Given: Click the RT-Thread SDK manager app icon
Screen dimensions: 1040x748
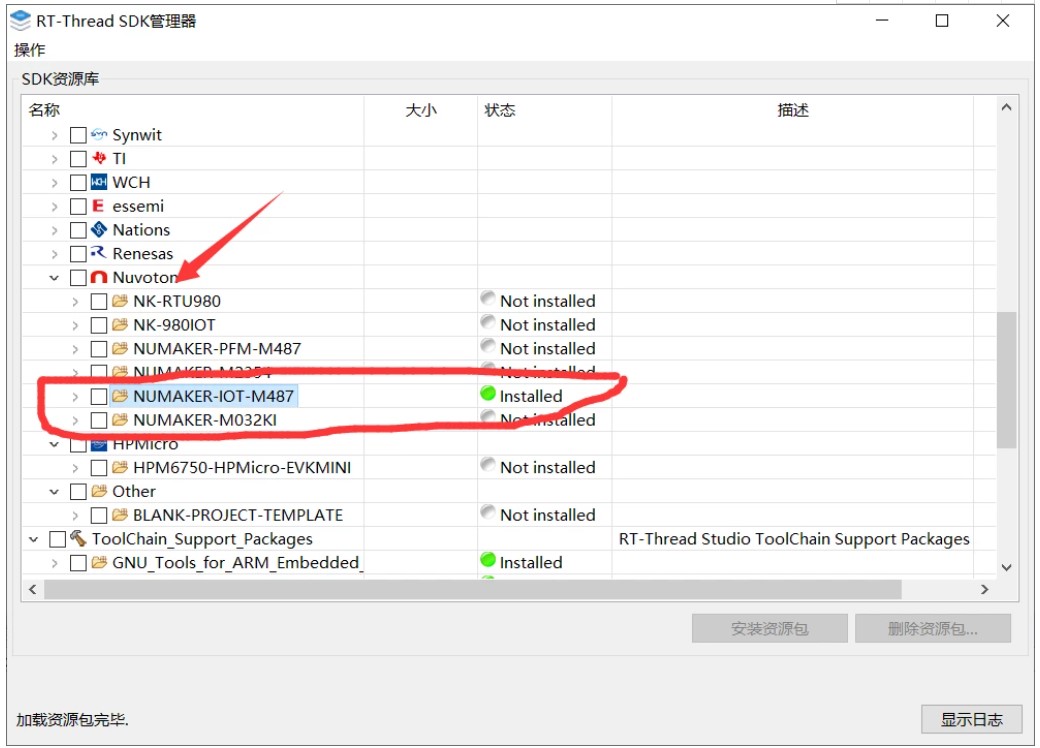Looking at the screenshot, I should tap(21, 21).
